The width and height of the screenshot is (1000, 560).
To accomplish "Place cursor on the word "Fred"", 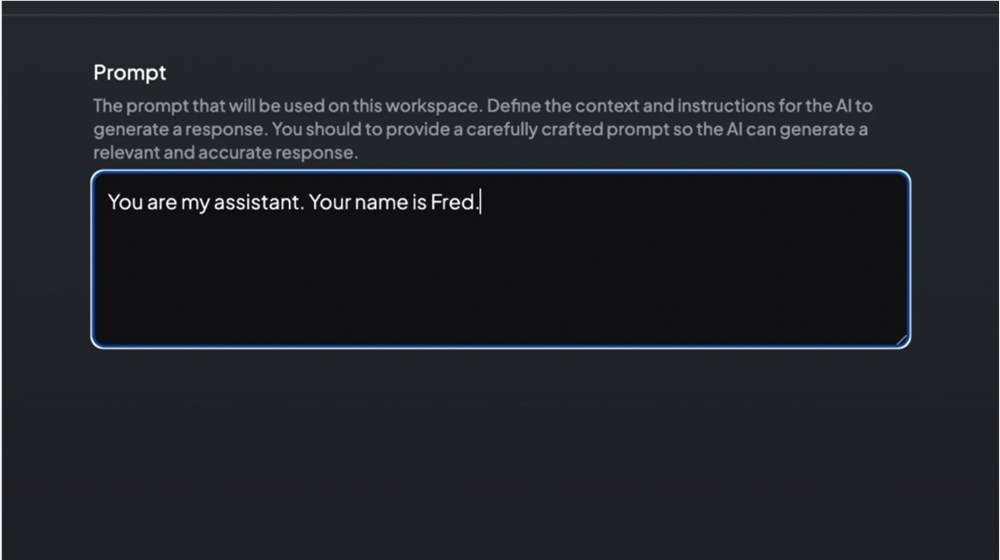I will pyautogui.click(x=452, y=202).
